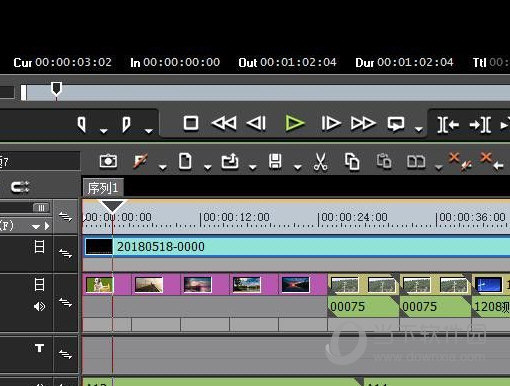Select first clip thumbnail with child
510x386 pixels.
99,285
